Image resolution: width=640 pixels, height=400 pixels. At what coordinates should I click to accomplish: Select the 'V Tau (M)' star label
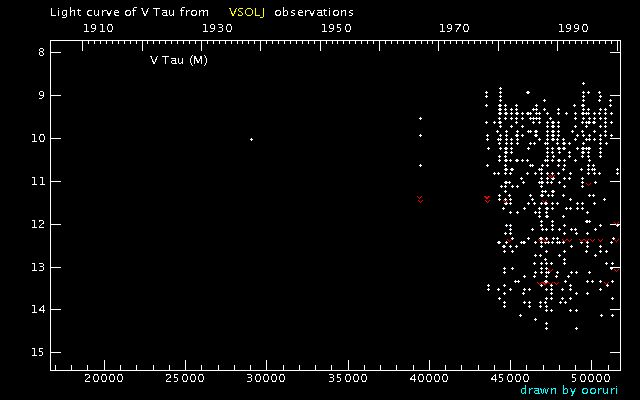pos(179,60)
